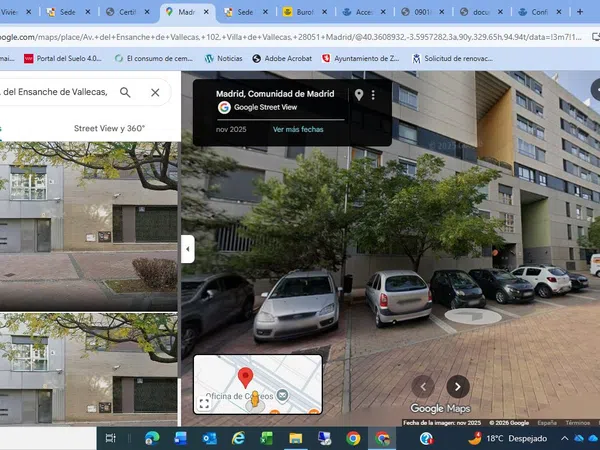Select the top Street View thumbnail photo
Image resolution: width=600 pixels, height=450 pixels.
tap(88, 226)
